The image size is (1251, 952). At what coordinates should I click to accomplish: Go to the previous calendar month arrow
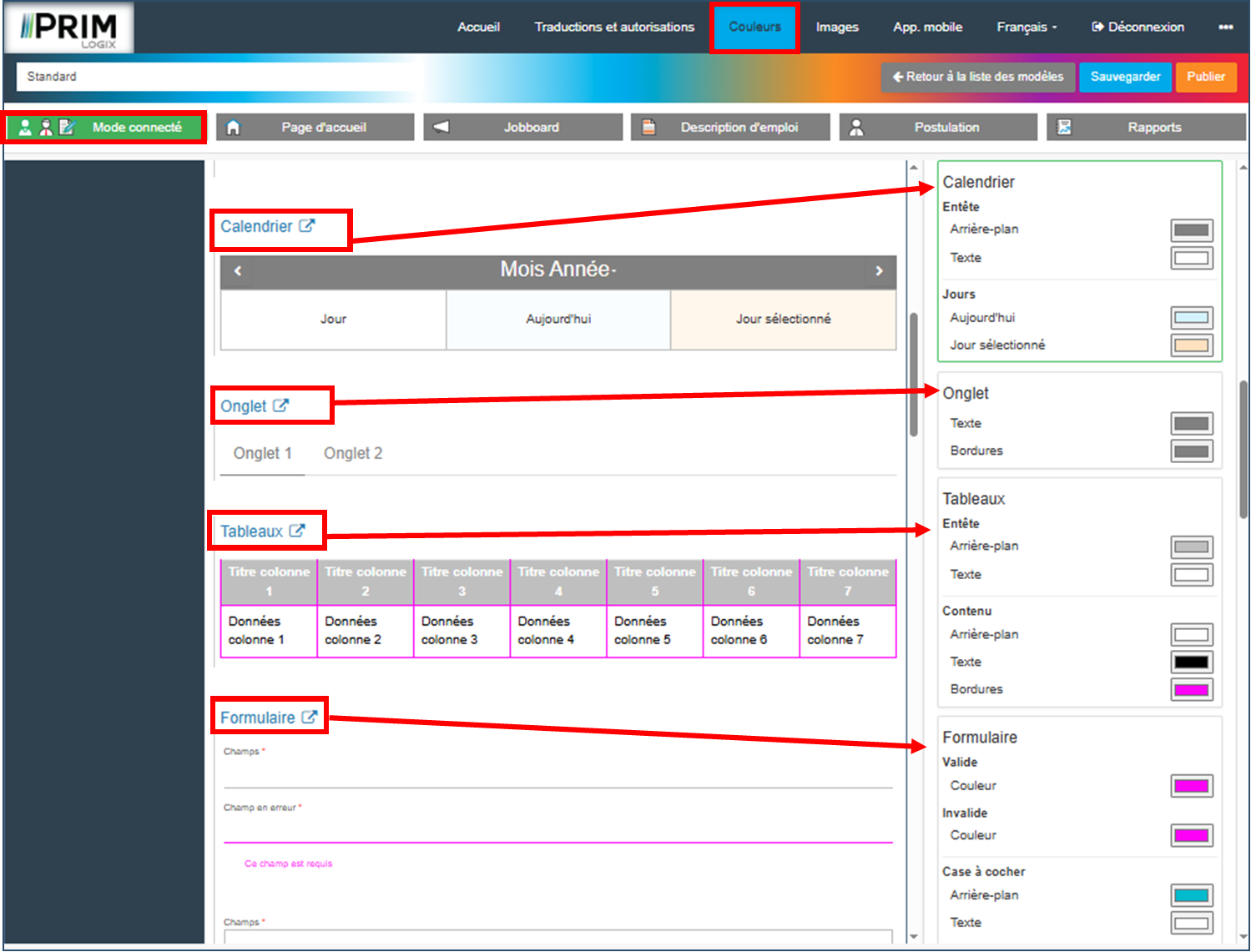click(x=238, y=271)
